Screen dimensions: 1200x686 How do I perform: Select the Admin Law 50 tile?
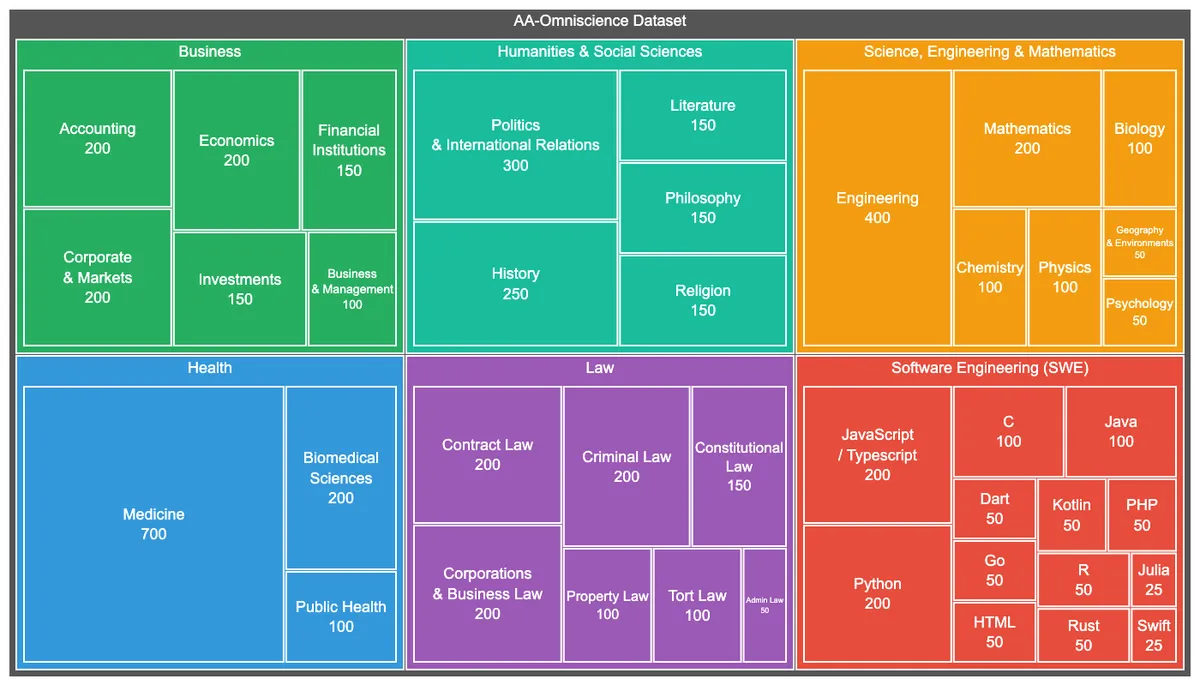click(764, 605)
